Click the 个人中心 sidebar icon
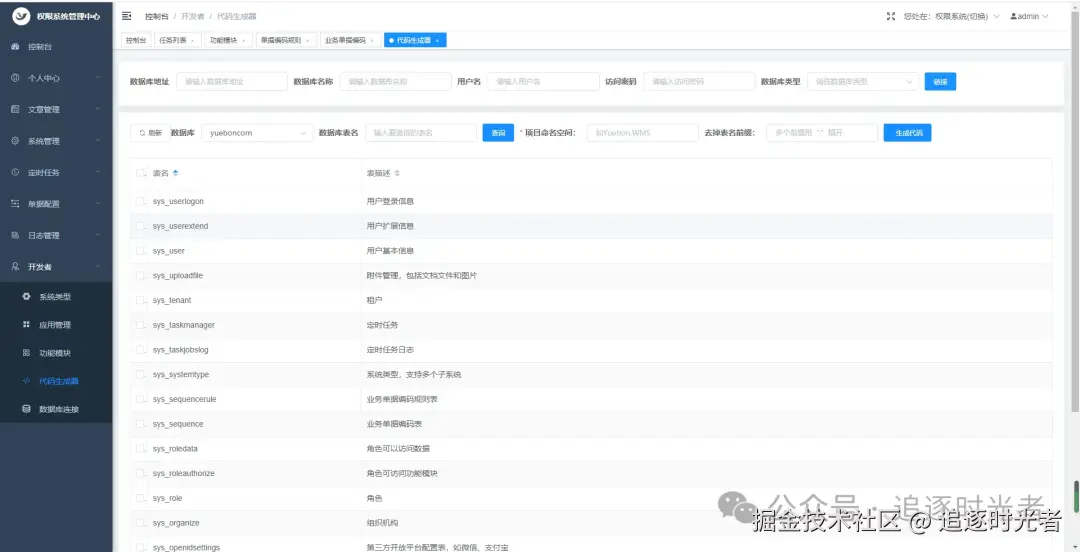 pyautogui.click(x=15, y=78)
